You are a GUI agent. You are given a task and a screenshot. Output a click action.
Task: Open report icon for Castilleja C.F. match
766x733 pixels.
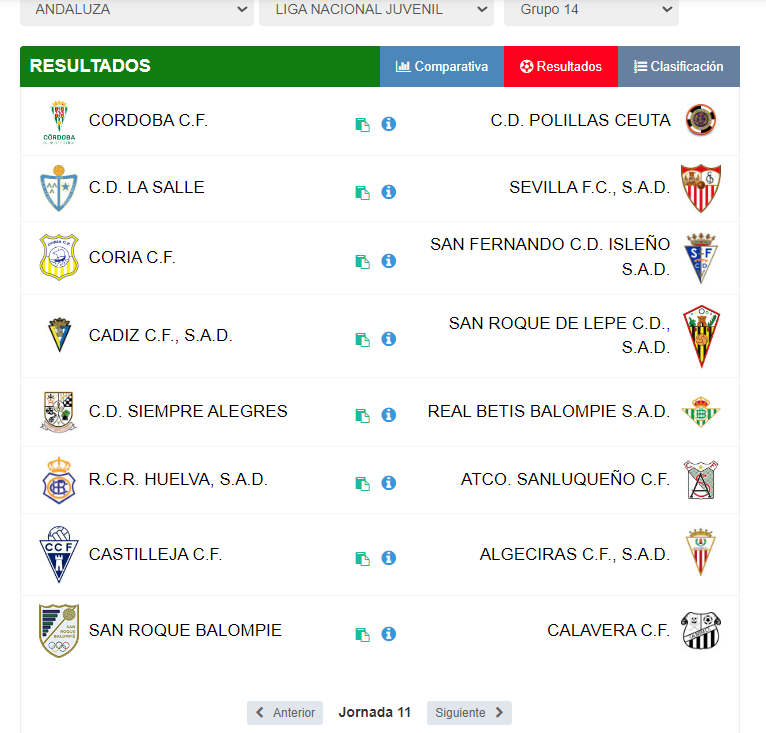362,559
